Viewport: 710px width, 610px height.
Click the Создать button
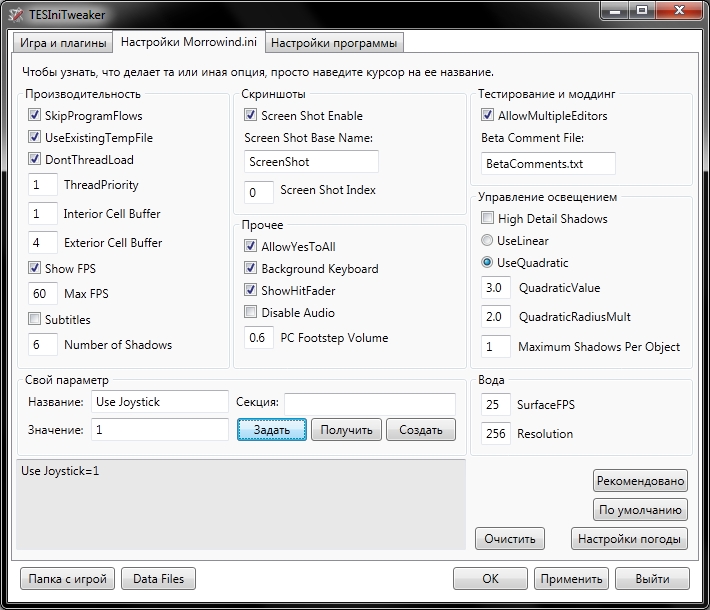[x=421, y=430]
